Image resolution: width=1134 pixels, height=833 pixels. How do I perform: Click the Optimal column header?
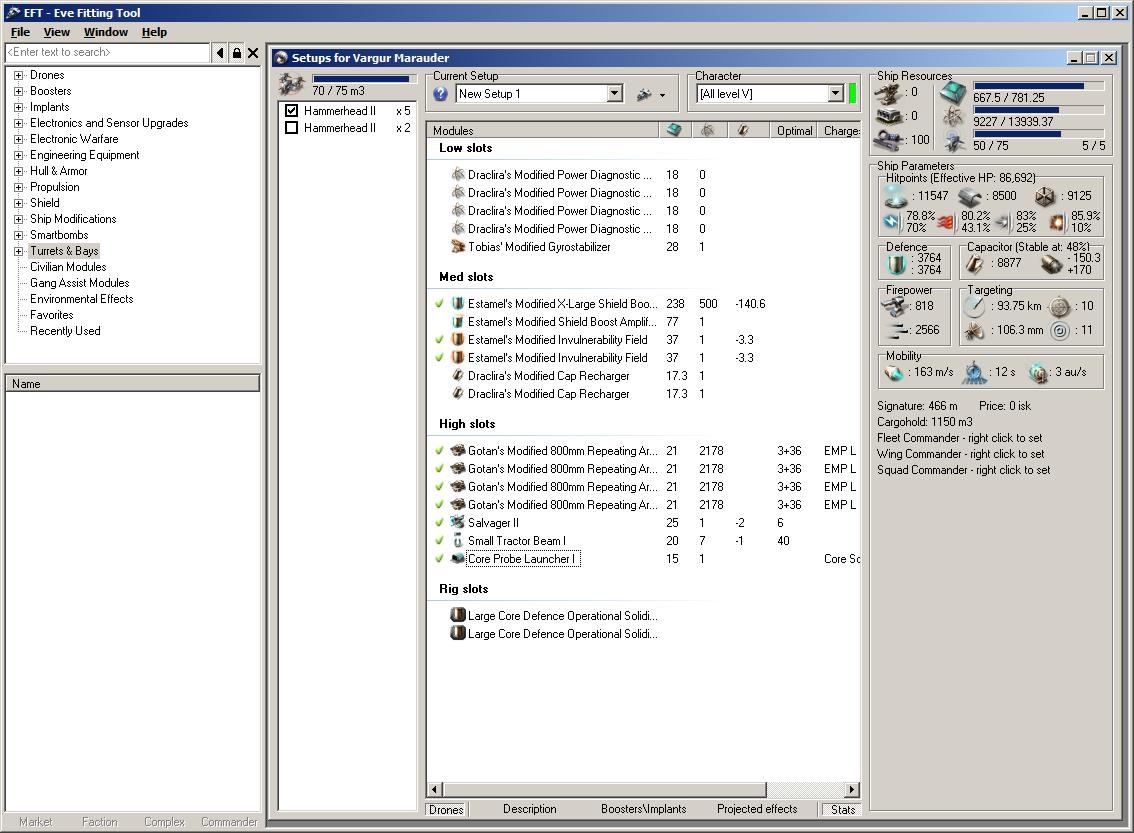tap(793, 130)
